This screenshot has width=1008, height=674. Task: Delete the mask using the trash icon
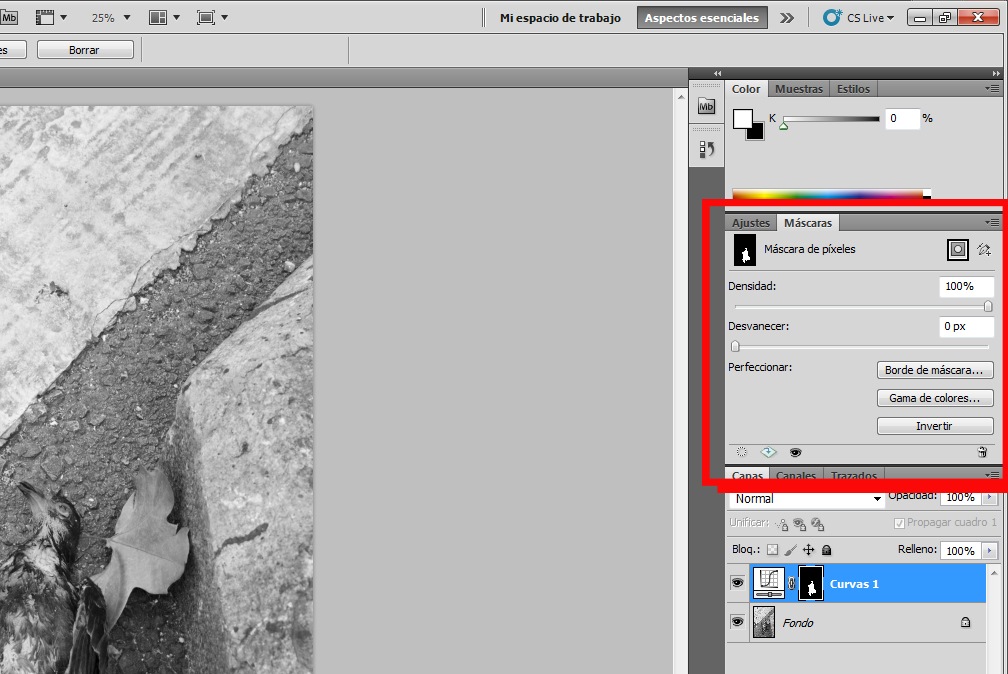coord(982,452)
